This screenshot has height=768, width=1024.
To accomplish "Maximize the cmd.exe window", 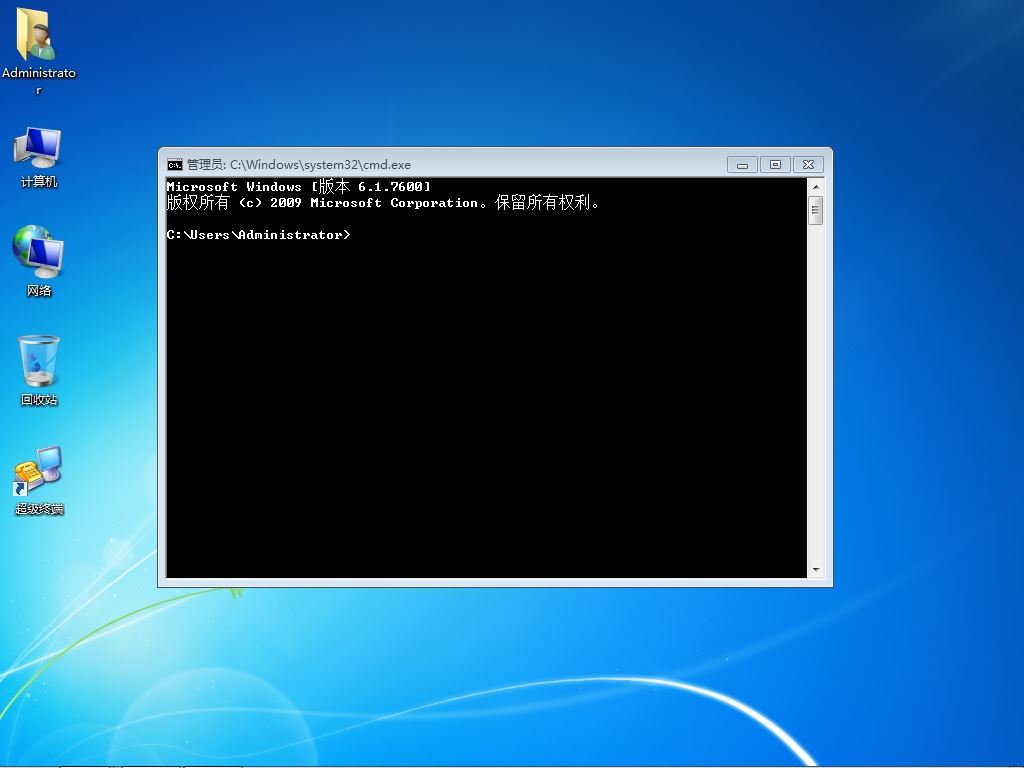I will (x=775, y=165).
